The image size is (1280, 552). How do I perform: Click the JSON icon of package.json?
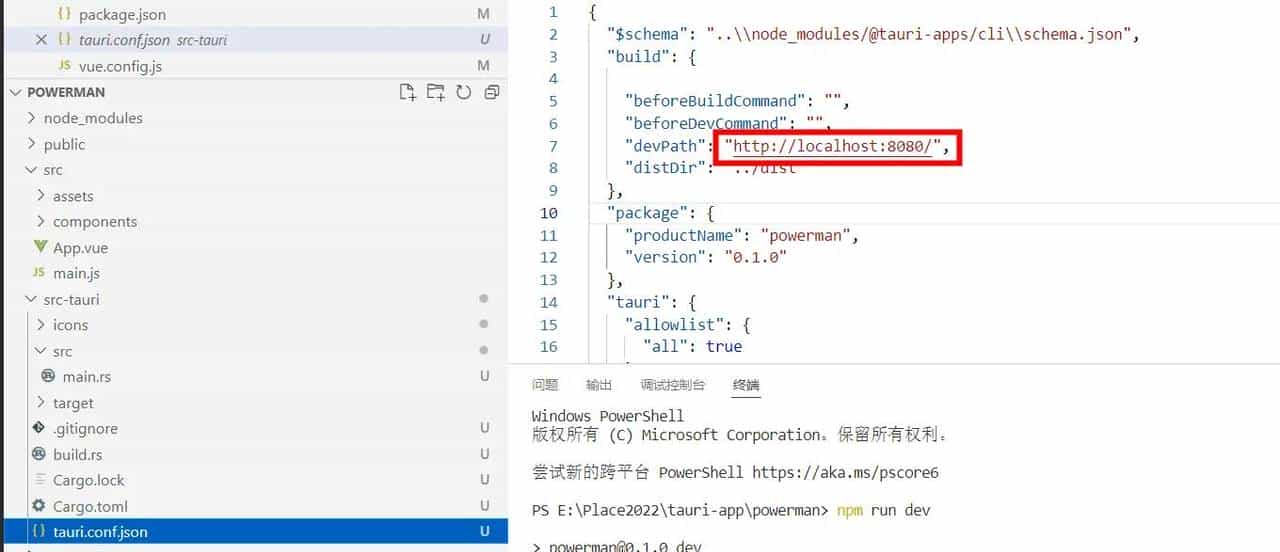(x=65, y=15)
